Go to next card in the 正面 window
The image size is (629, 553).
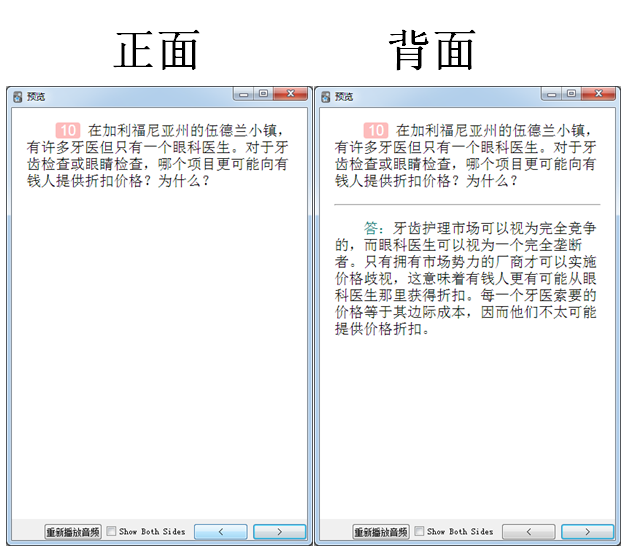tap(280, 532)
